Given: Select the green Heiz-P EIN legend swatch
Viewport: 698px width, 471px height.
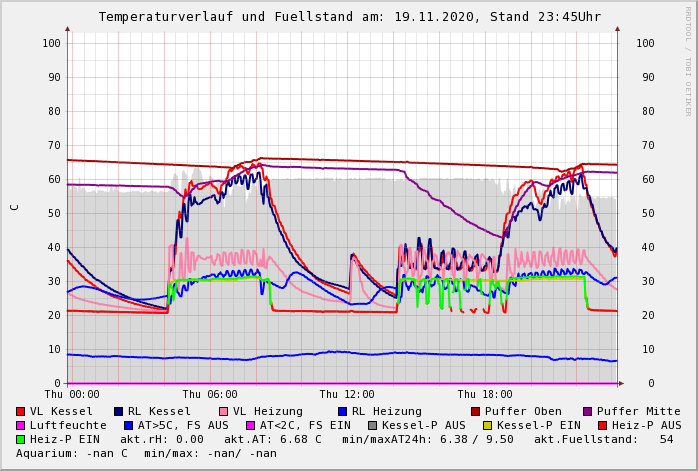Looking at the screenshot, I should click(20, 439).
